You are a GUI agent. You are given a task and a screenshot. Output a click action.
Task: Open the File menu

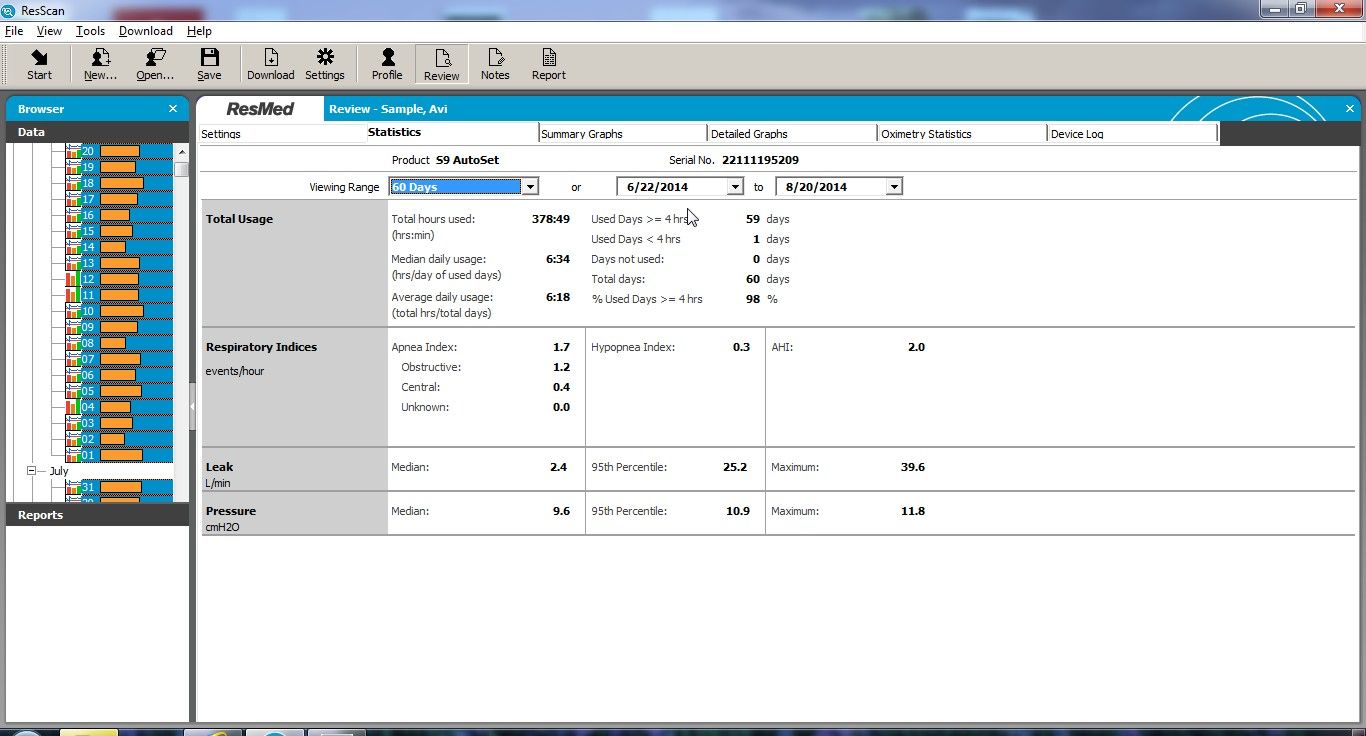point(14,31)
